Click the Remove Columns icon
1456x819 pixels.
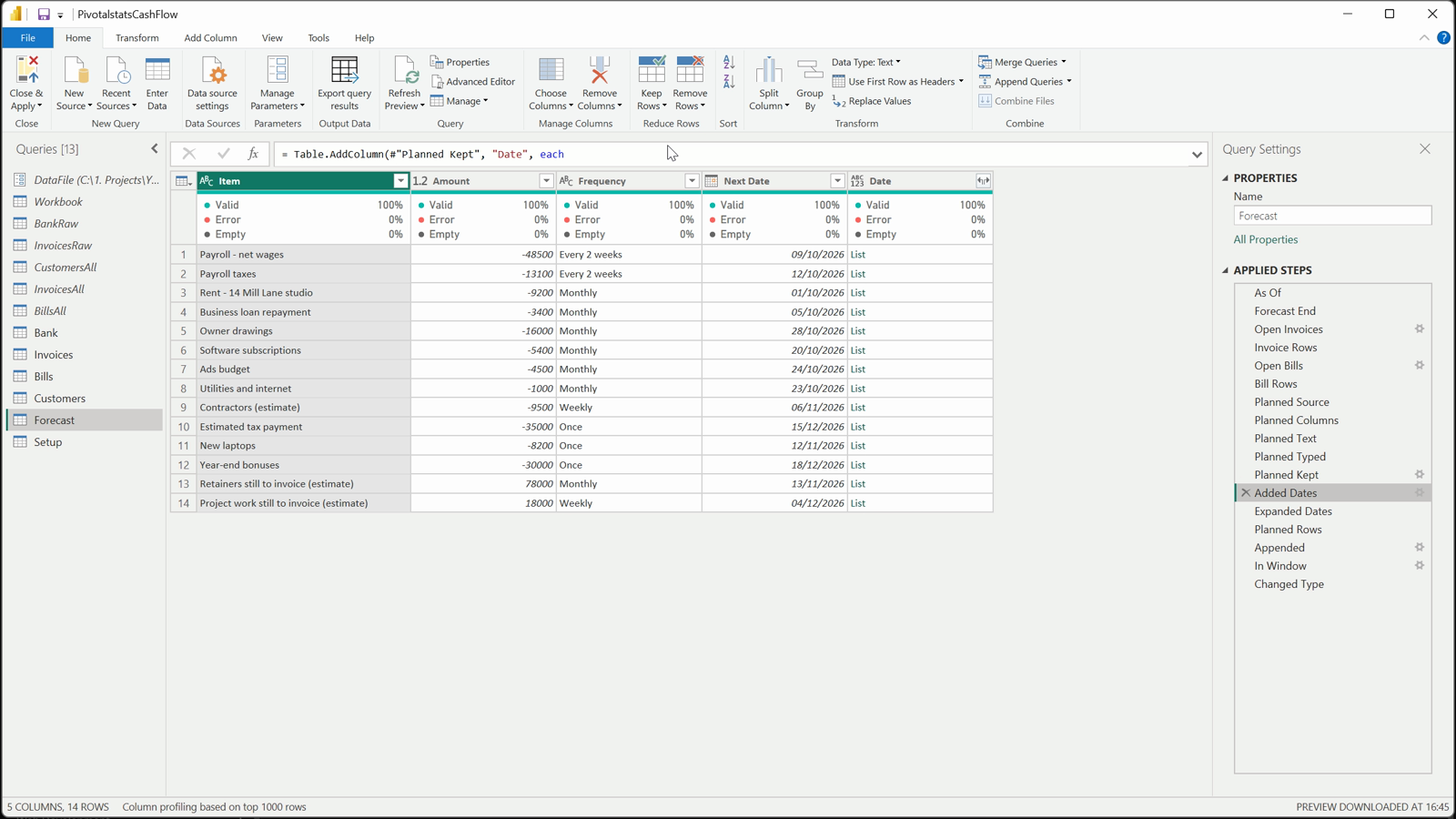[600, 70]
